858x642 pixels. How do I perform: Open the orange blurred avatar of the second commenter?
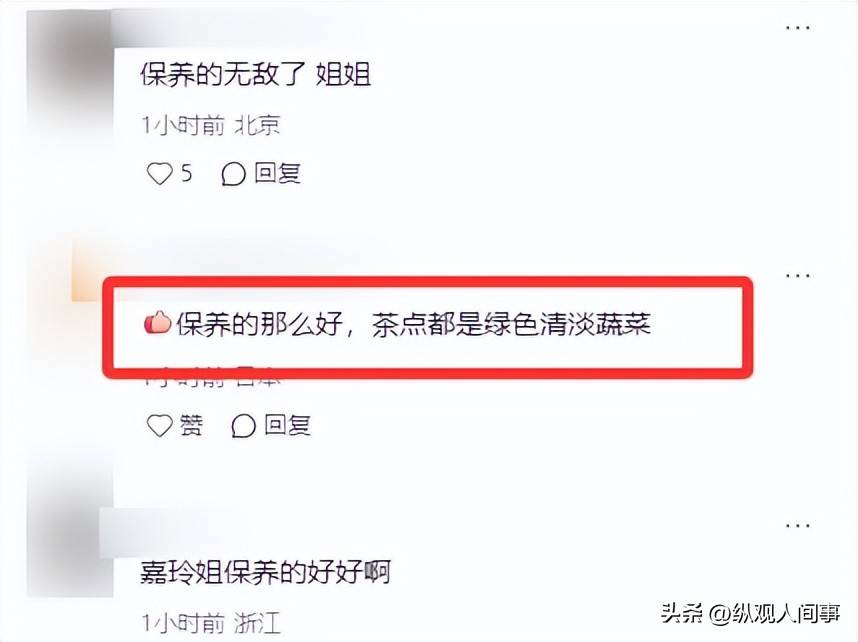pos(89,270)
